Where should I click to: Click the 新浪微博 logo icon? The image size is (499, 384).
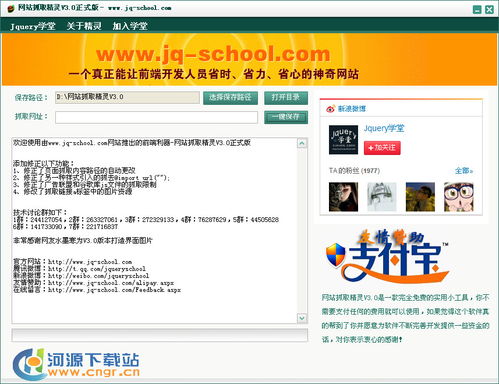(x=330, y=109)
